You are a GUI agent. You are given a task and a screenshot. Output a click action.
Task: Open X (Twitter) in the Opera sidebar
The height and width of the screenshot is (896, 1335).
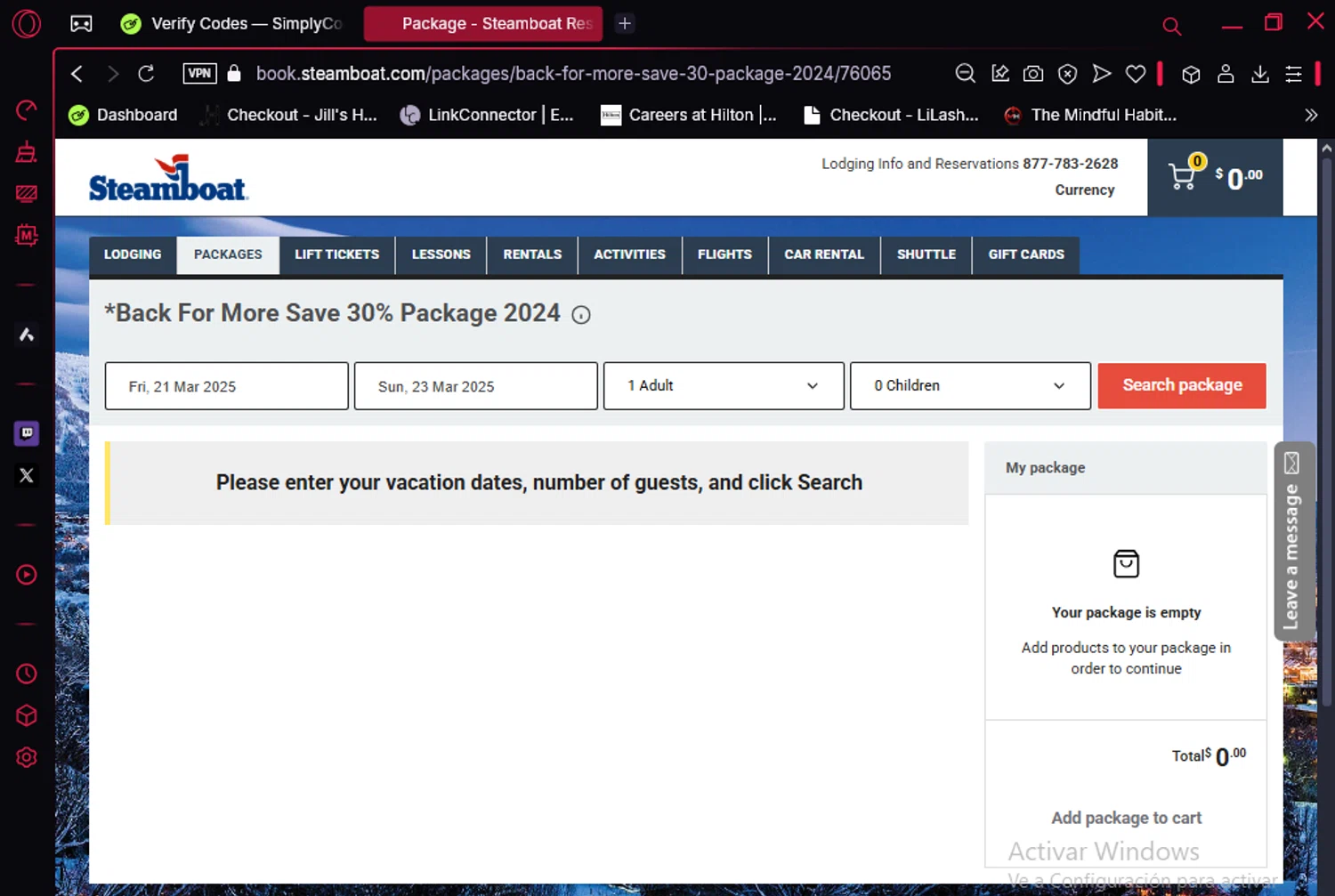(x=27, y=475)
